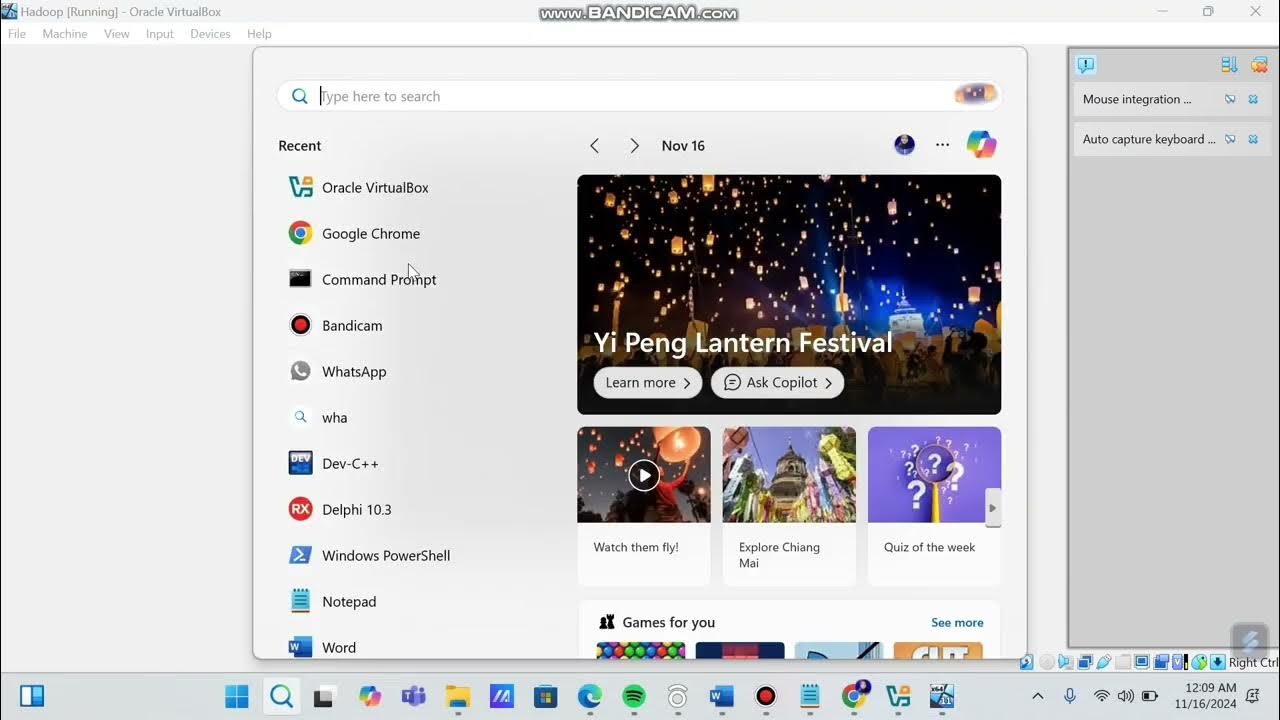Open the VirtualBox File menu
This screenshot has height=720, width=1280.
[17, 34]
